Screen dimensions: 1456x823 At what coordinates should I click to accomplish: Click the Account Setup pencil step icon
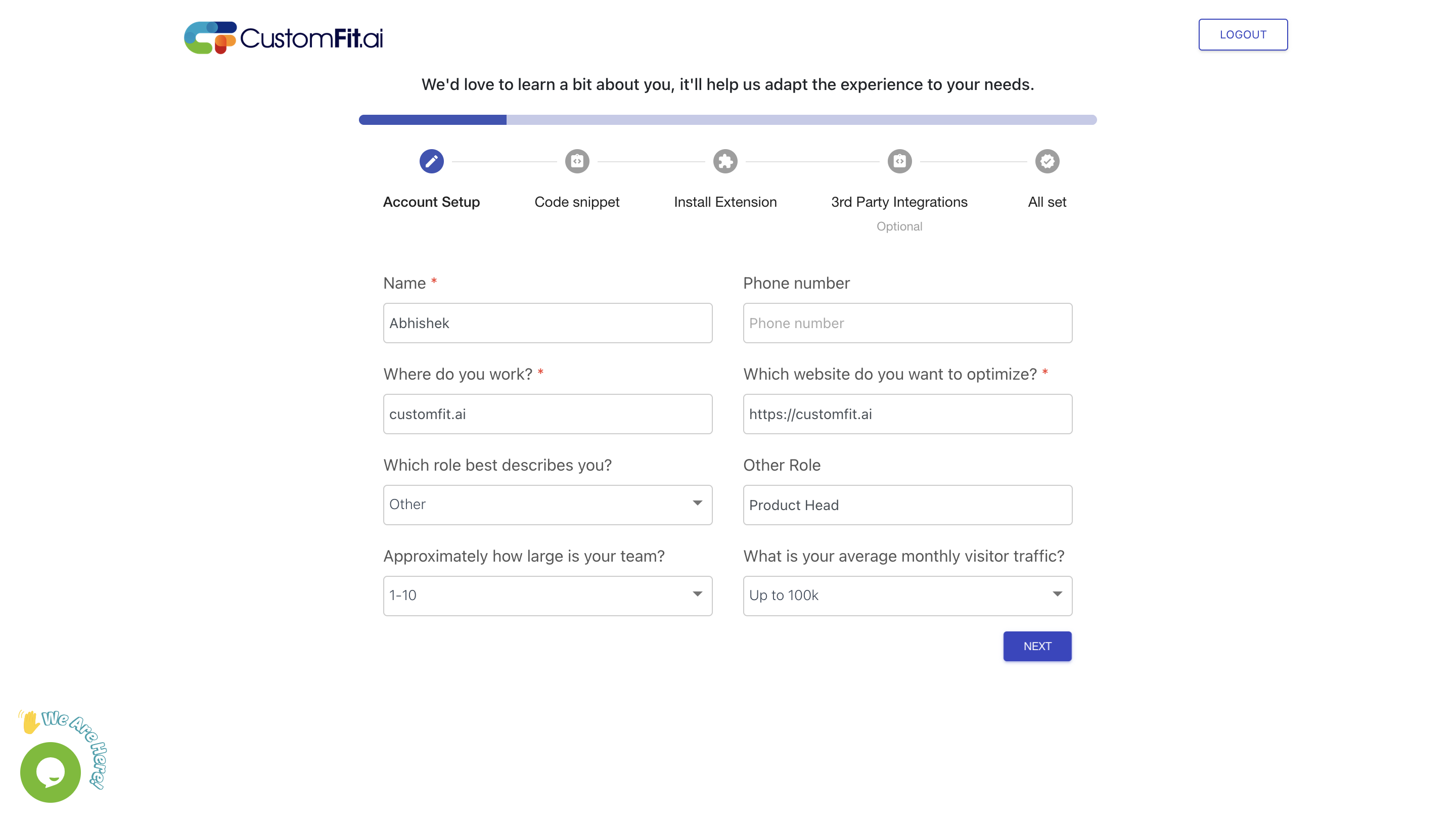[431, 162]
